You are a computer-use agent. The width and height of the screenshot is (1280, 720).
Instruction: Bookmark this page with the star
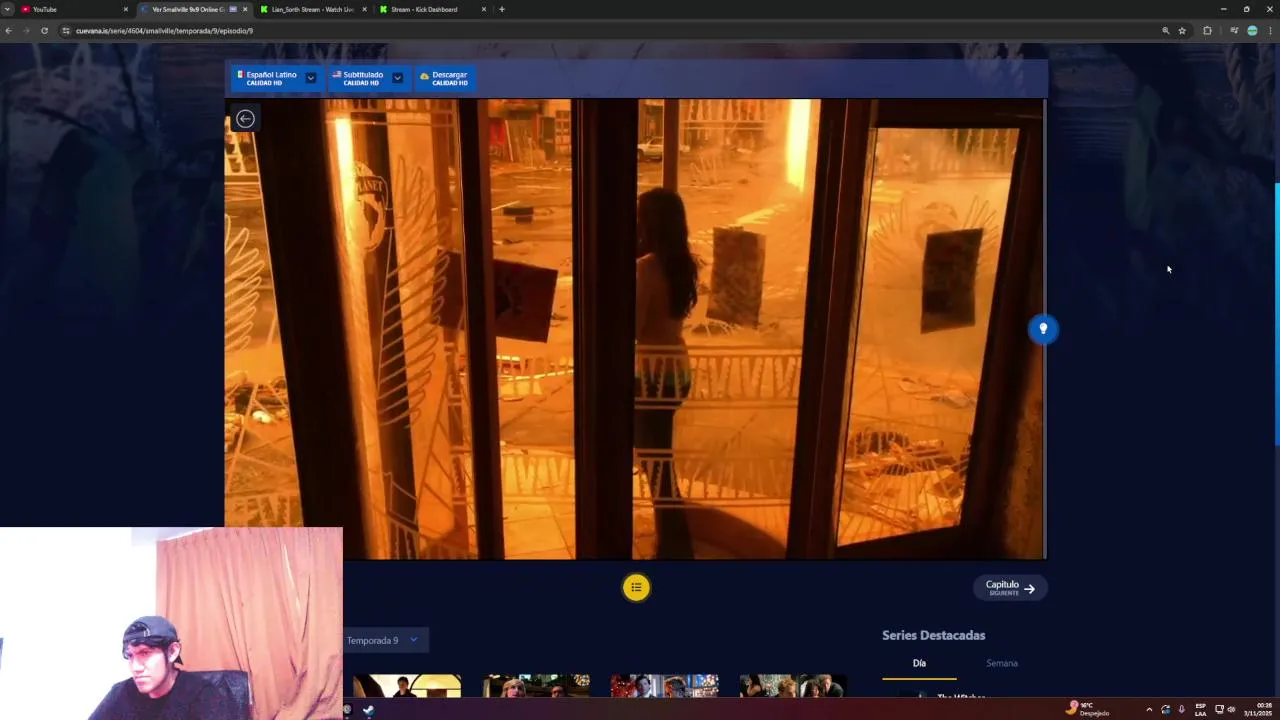[1182, 31]
